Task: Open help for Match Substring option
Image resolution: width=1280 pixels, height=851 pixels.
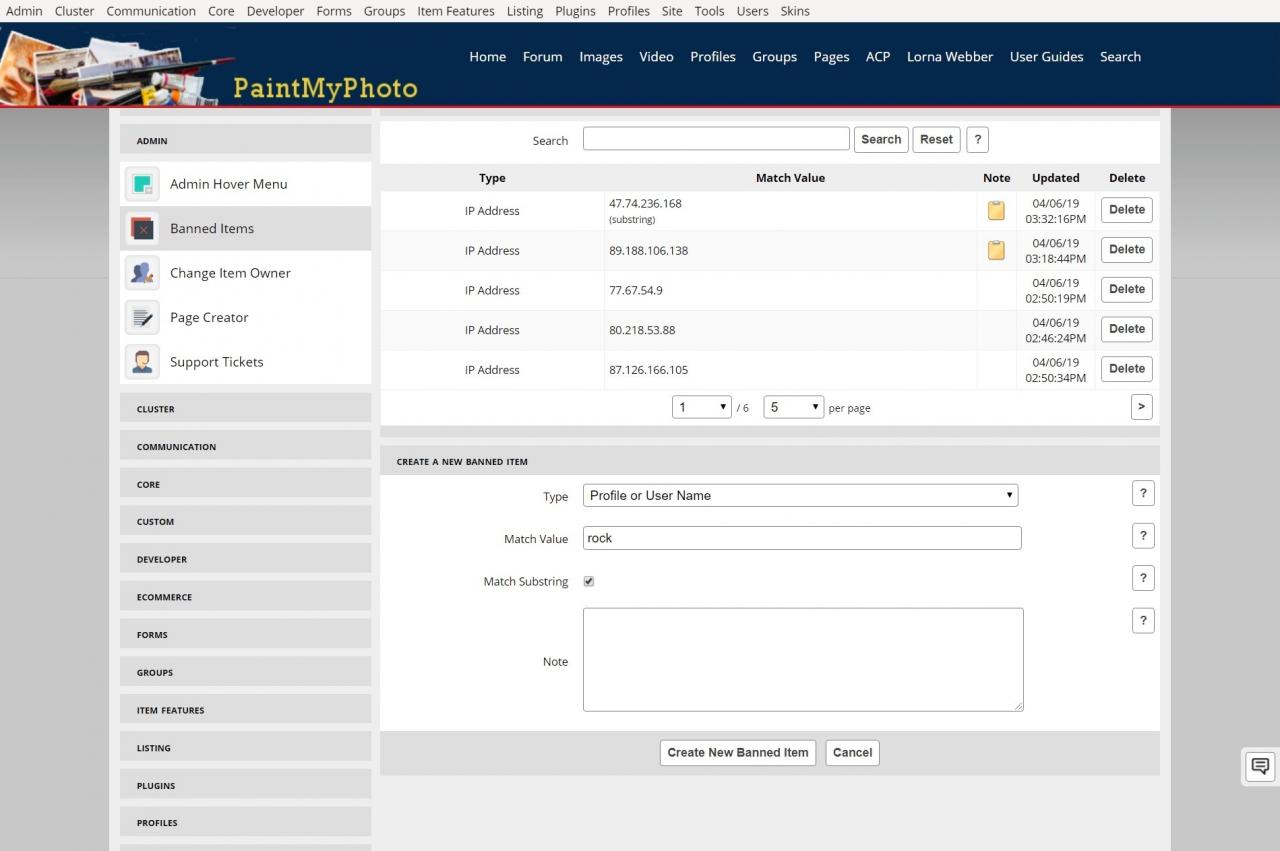Action: click(1143, 578)
